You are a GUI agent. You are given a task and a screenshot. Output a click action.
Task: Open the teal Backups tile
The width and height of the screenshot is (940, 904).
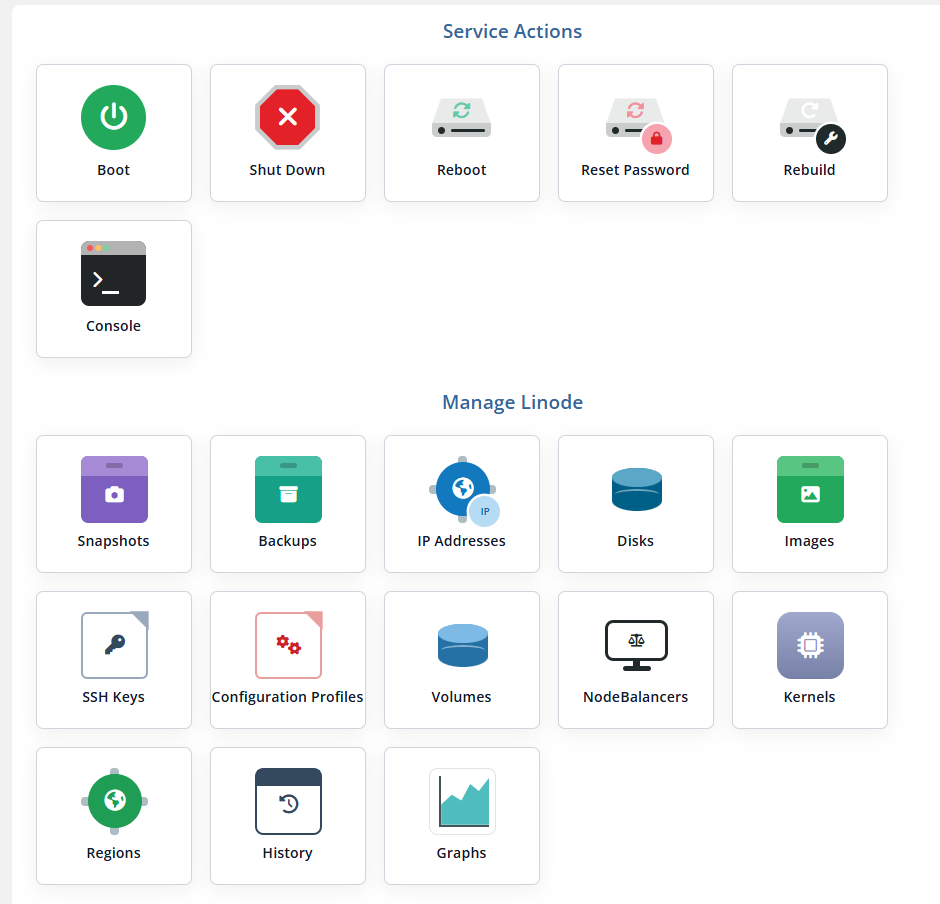[x=288, y=504]
